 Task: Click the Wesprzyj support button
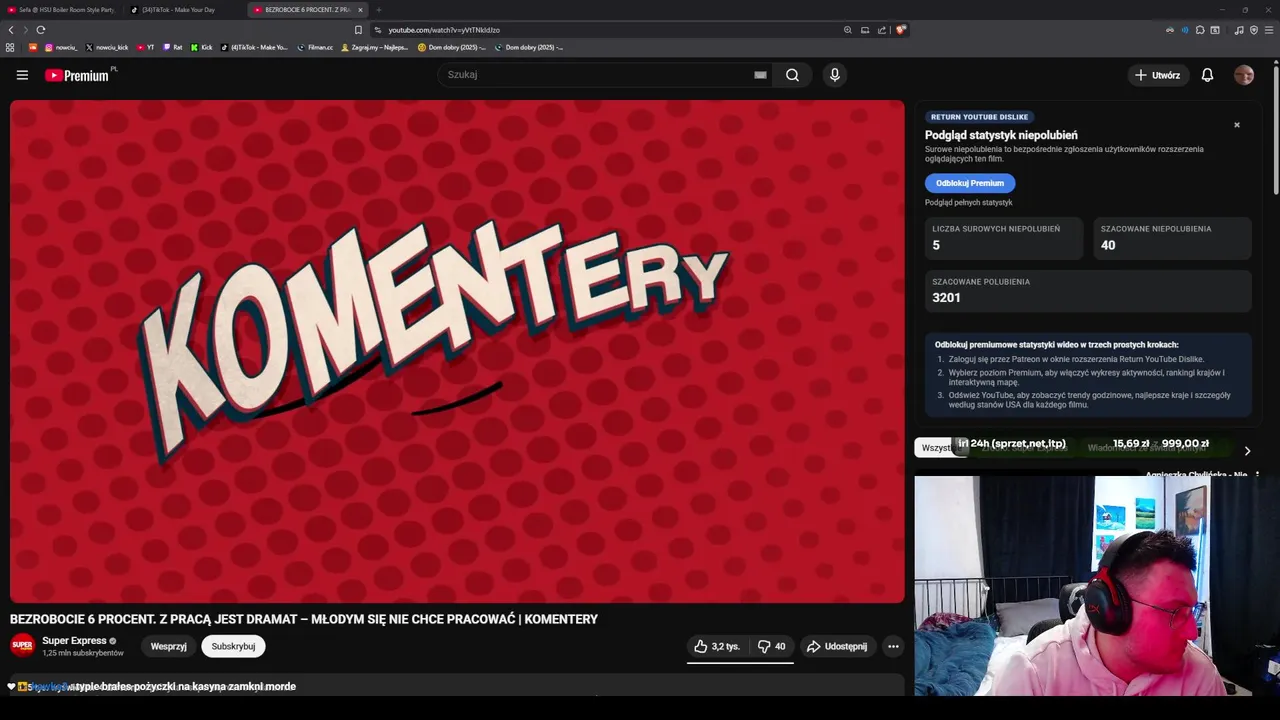(168, 646)
